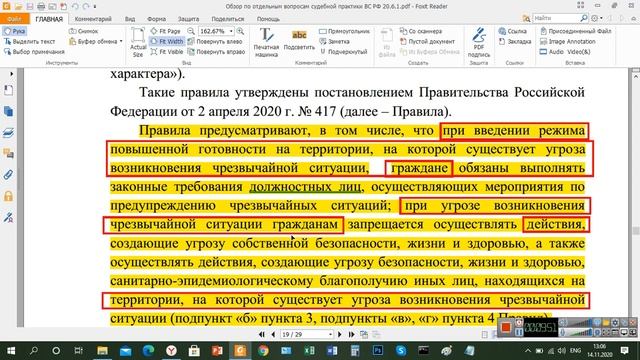
Task: Follow the underlined 'должностных лиц' link
Action: 305,187
